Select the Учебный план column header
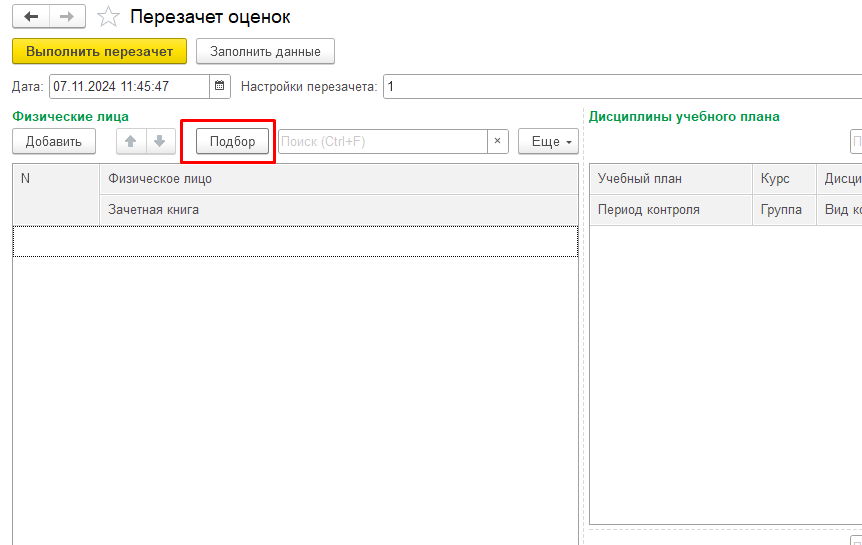862x545 pixels. (x=669, y=179)
